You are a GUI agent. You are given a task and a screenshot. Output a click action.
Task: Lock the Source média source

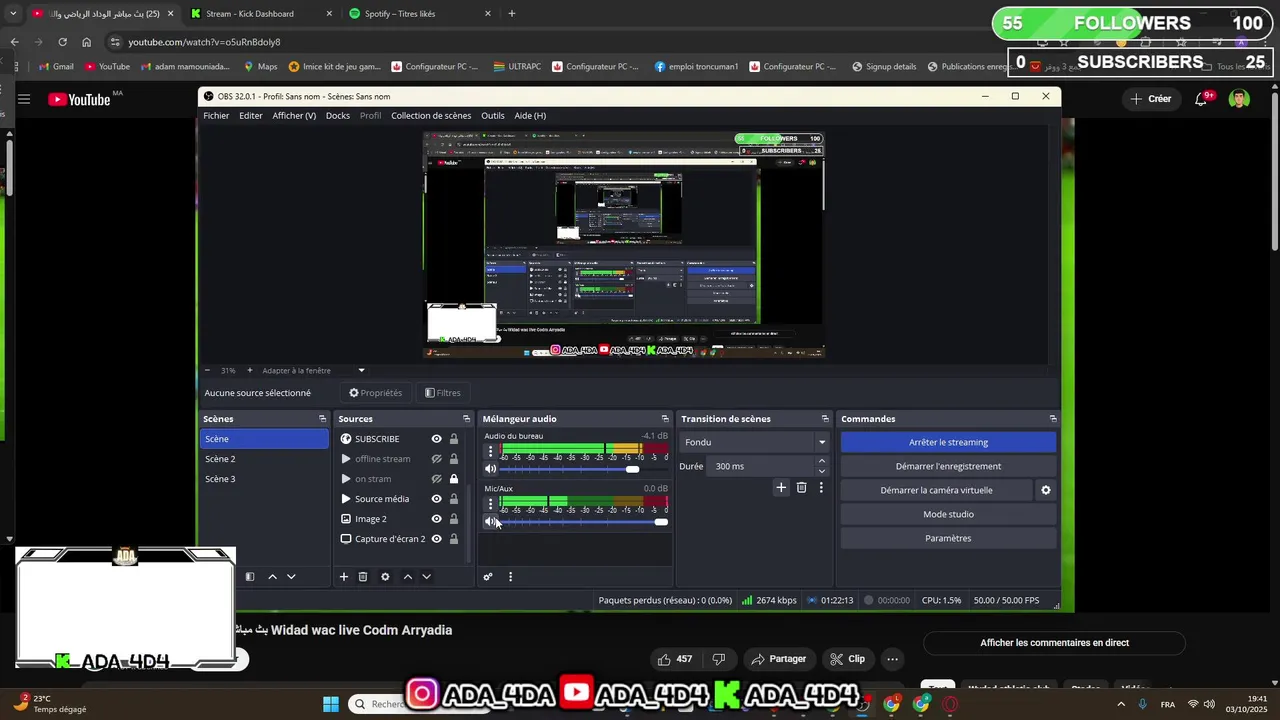click(x=454, y=499)
